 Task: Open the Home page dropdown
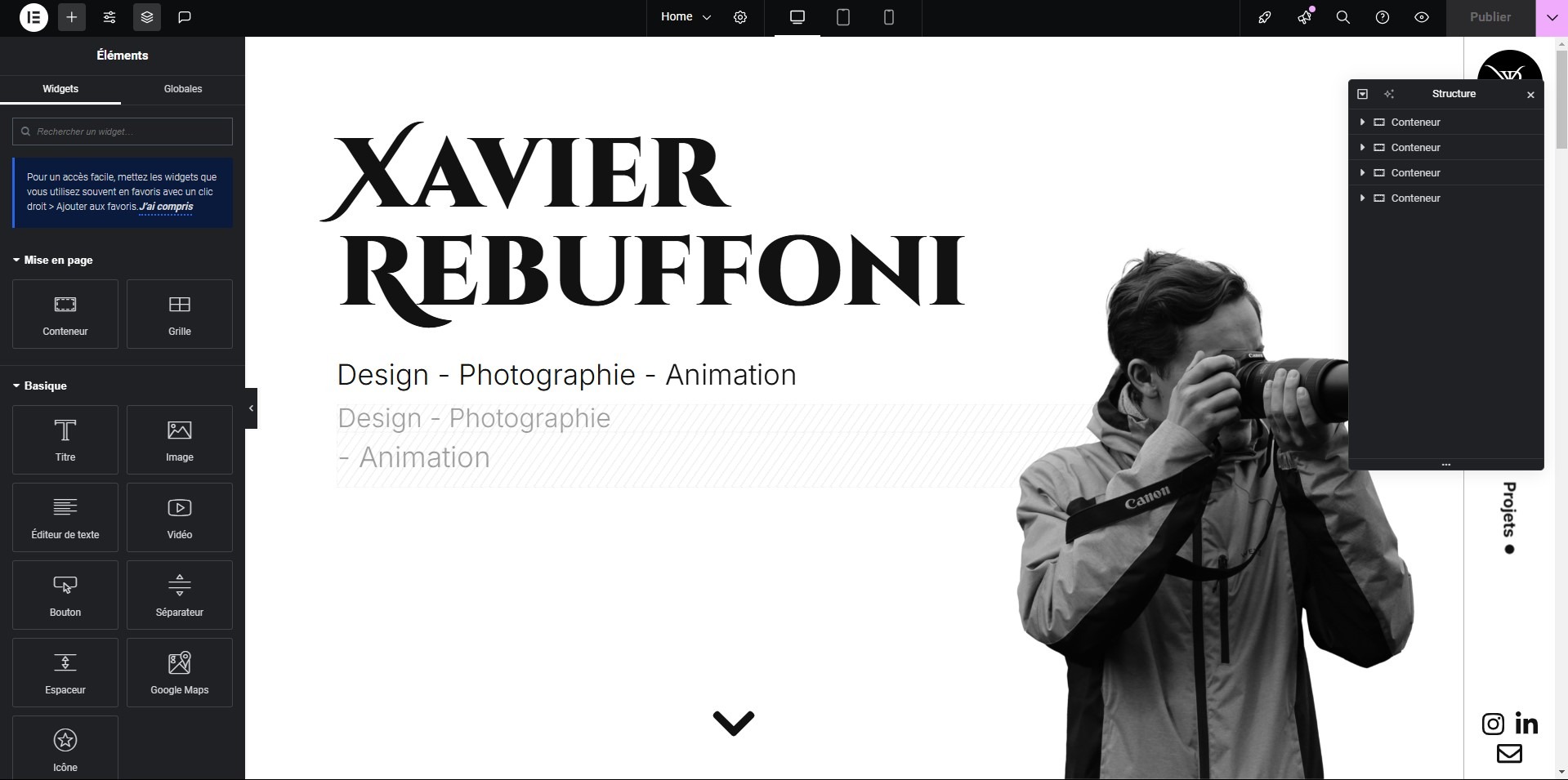click(x=686, y=17)
